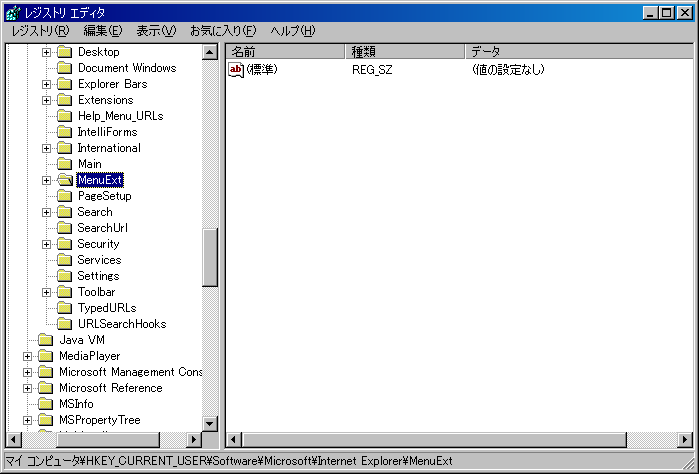Expand the MediaPlayer key
This screenshot has width=699, height=474.
click(27, 356)
